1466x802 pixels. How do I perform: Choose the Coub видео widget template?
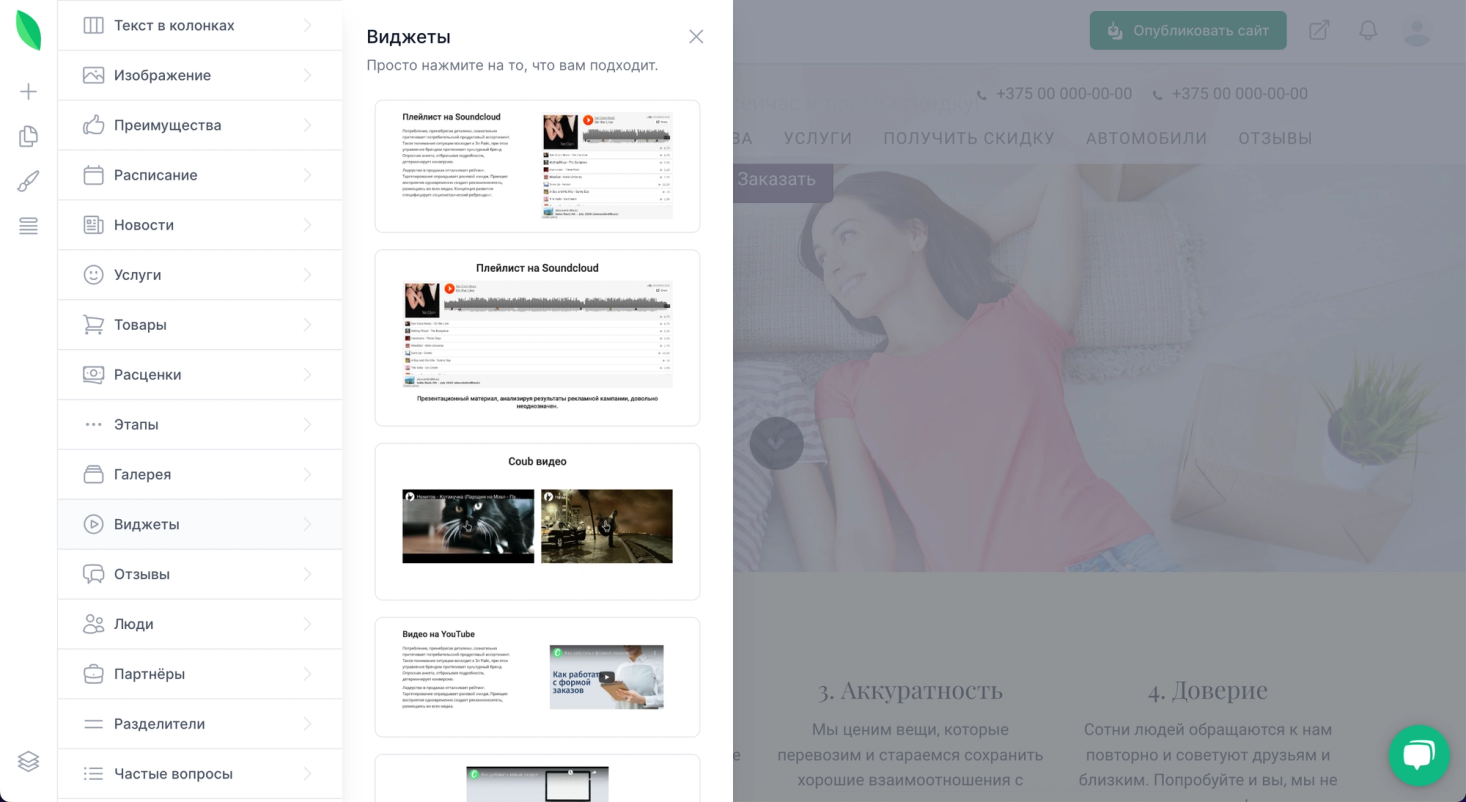(x=537, y=522)
